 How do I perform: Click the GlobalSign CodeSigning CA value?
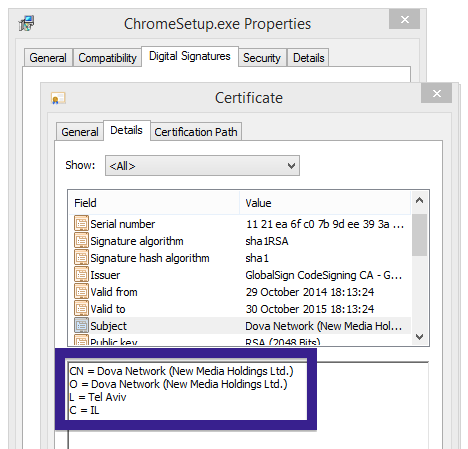[324, 275]
